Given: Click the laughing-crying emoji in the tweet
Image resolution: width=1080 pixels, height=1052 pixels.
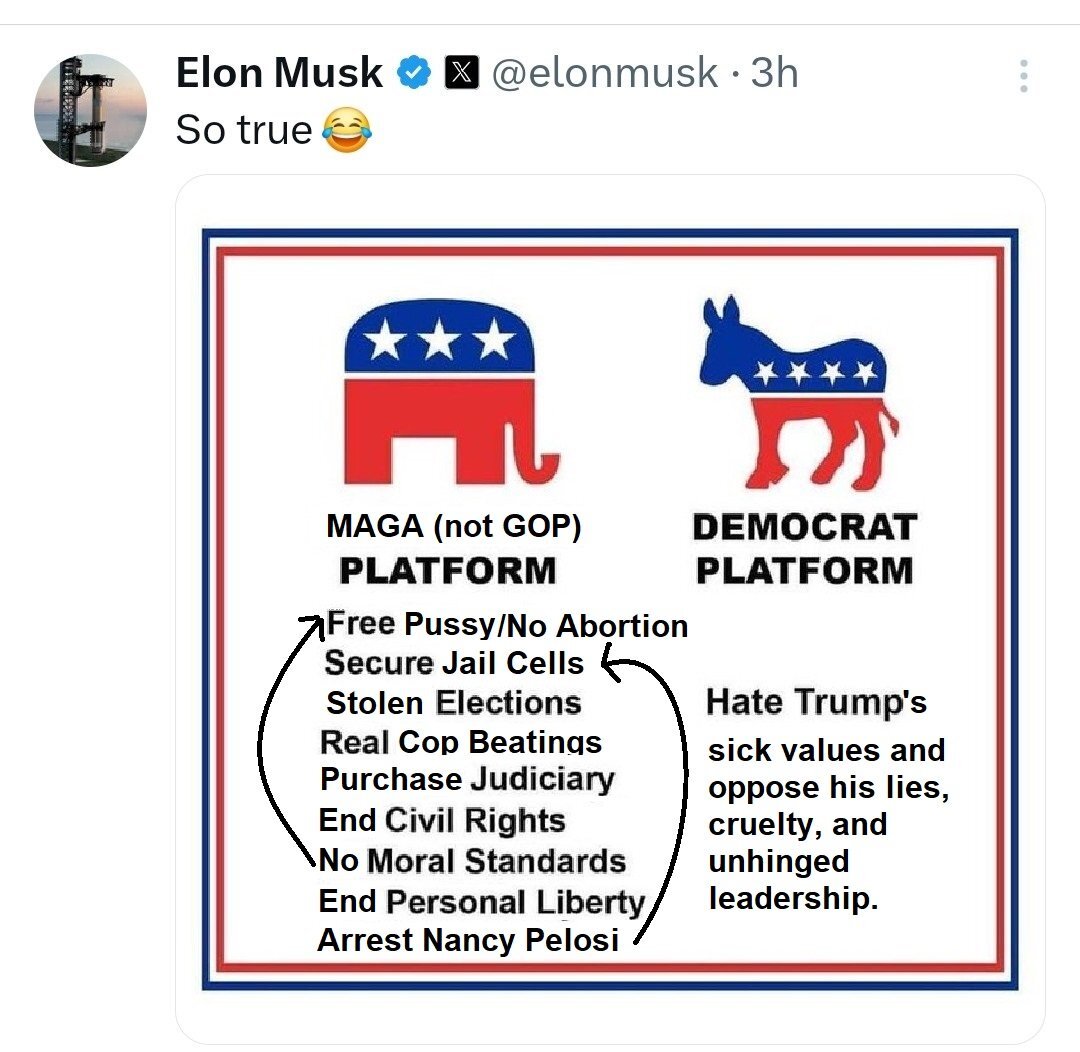Looking at the screenshot, I should point(346,130).
